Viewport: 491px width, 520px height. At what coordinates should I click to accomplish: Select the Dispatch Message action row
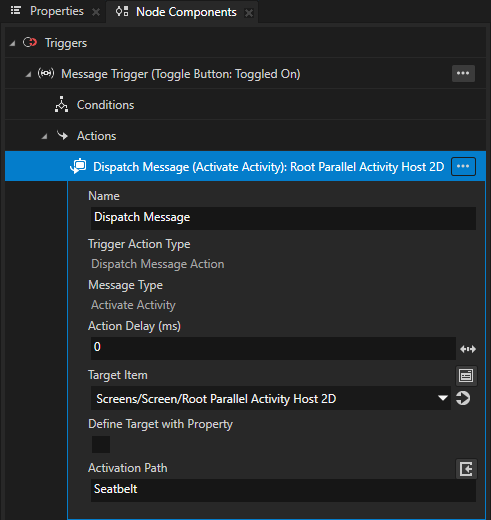(245, 166)
